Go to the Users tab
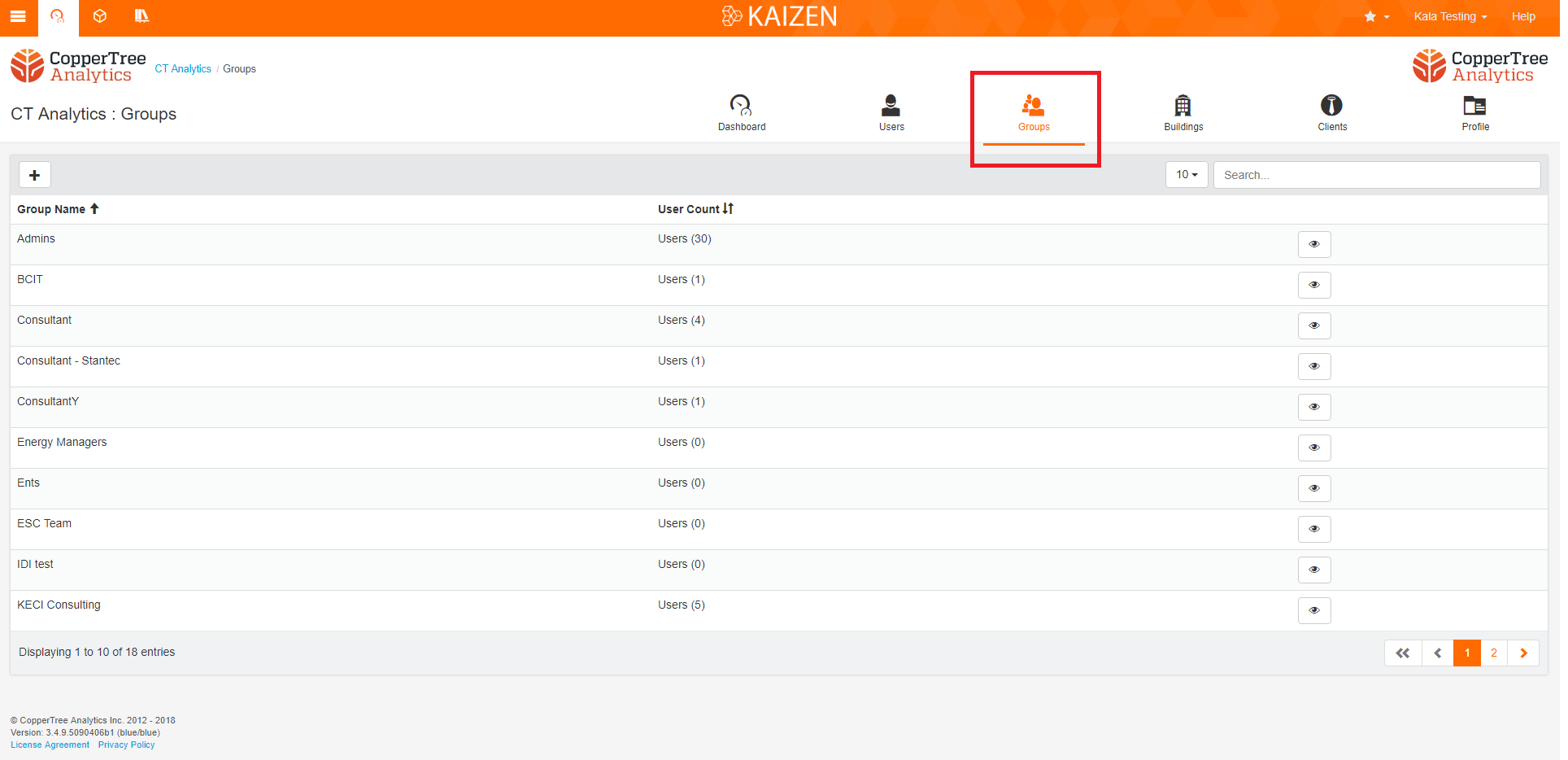Image resolution: width=1568 pixels, height=760 pixels. [x=891, y=113]
